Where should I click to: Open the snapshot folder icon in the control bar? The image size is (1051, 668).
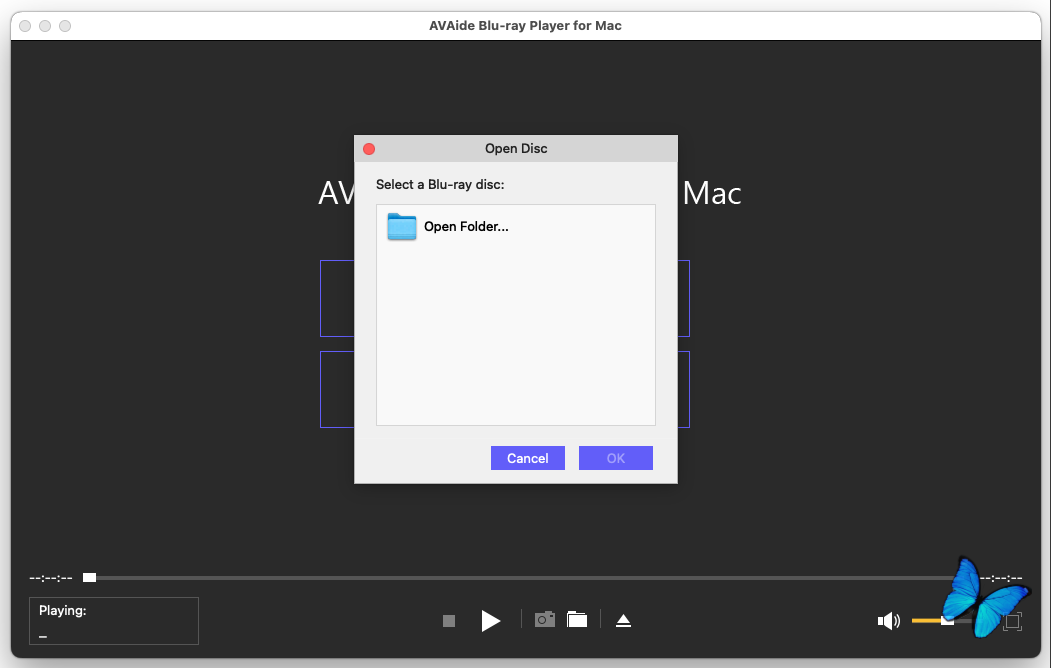(577, 620)
